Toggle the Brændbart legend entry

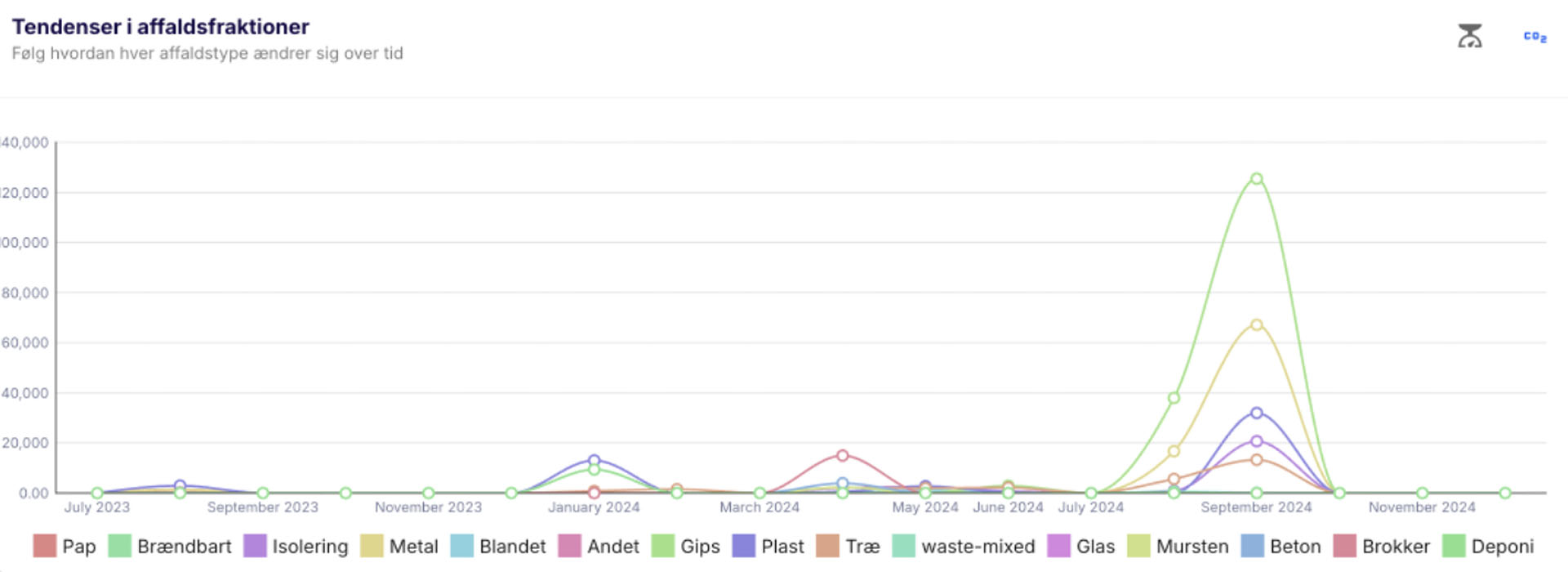coord(170,546)
